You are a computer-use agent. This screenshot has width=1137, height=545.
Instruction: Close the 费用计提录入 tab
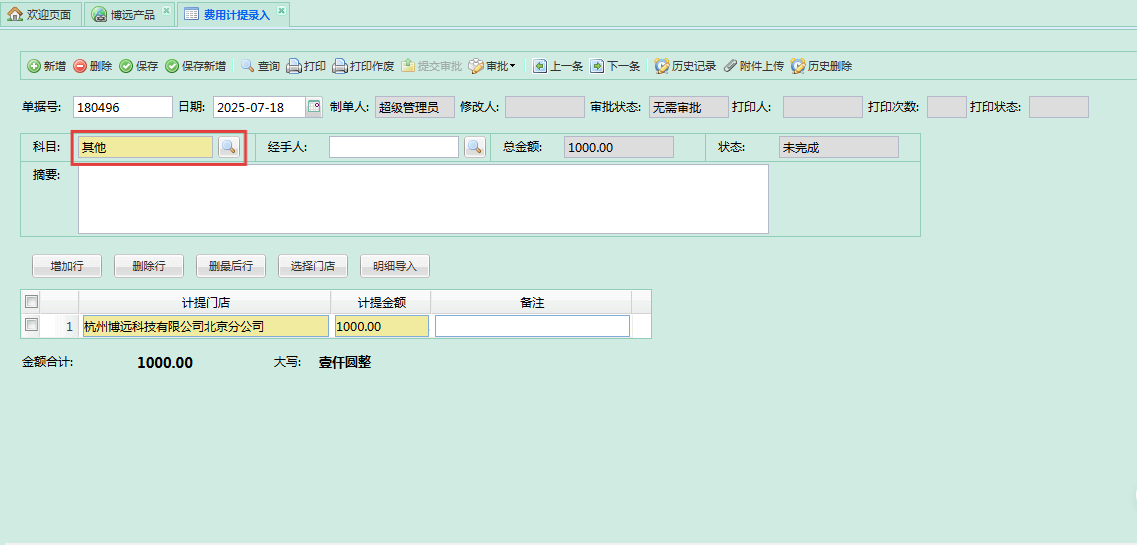click(281, 10)
